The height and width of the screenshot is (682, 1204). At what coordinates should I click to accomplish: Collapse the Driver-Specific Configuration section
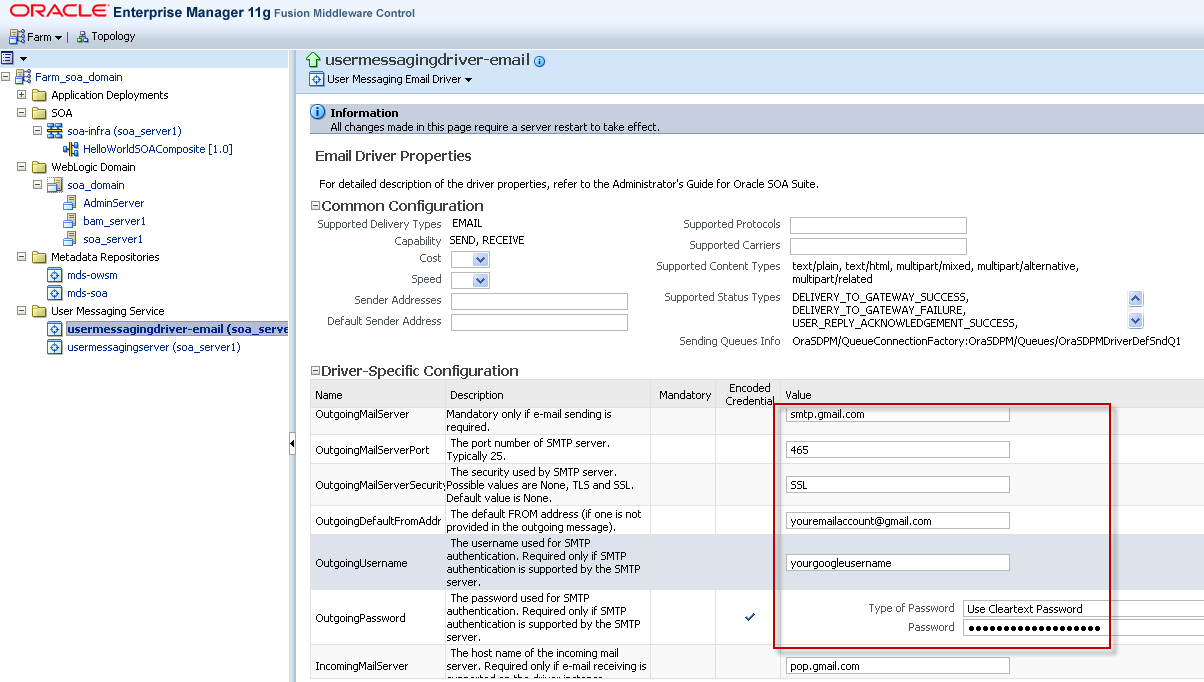pos(315,371)
